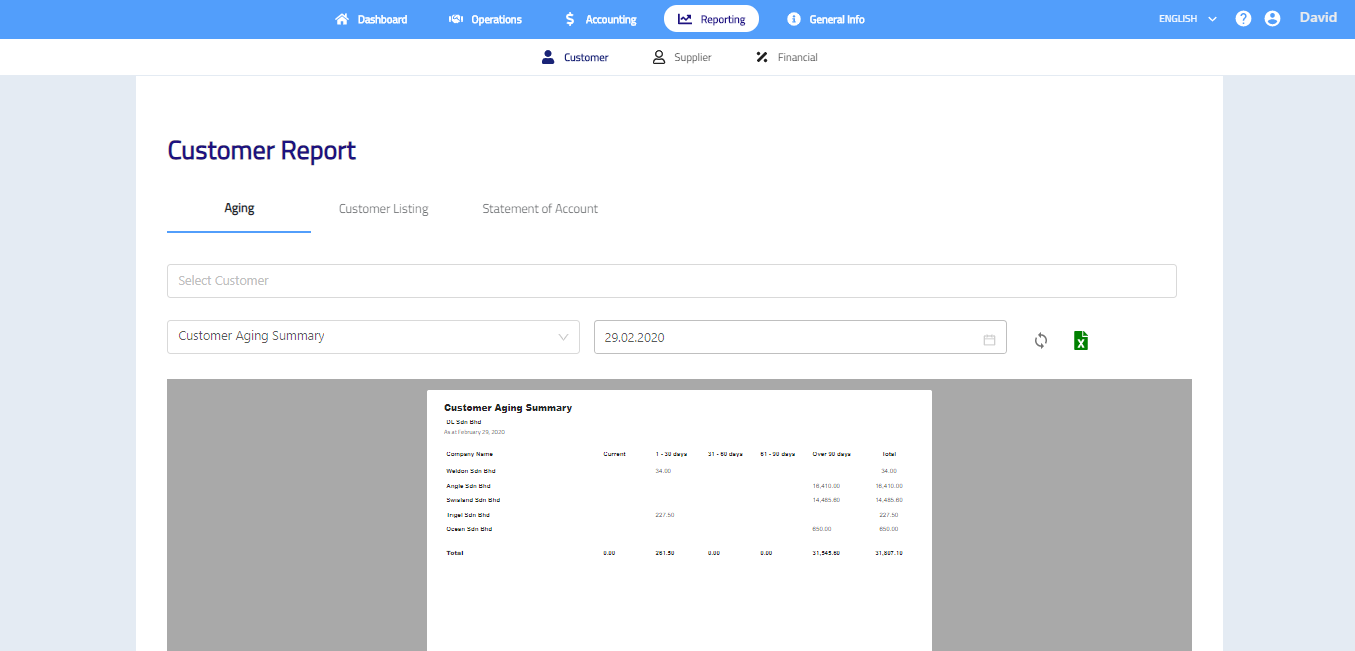Click the user profile avatar icon

1272,19
